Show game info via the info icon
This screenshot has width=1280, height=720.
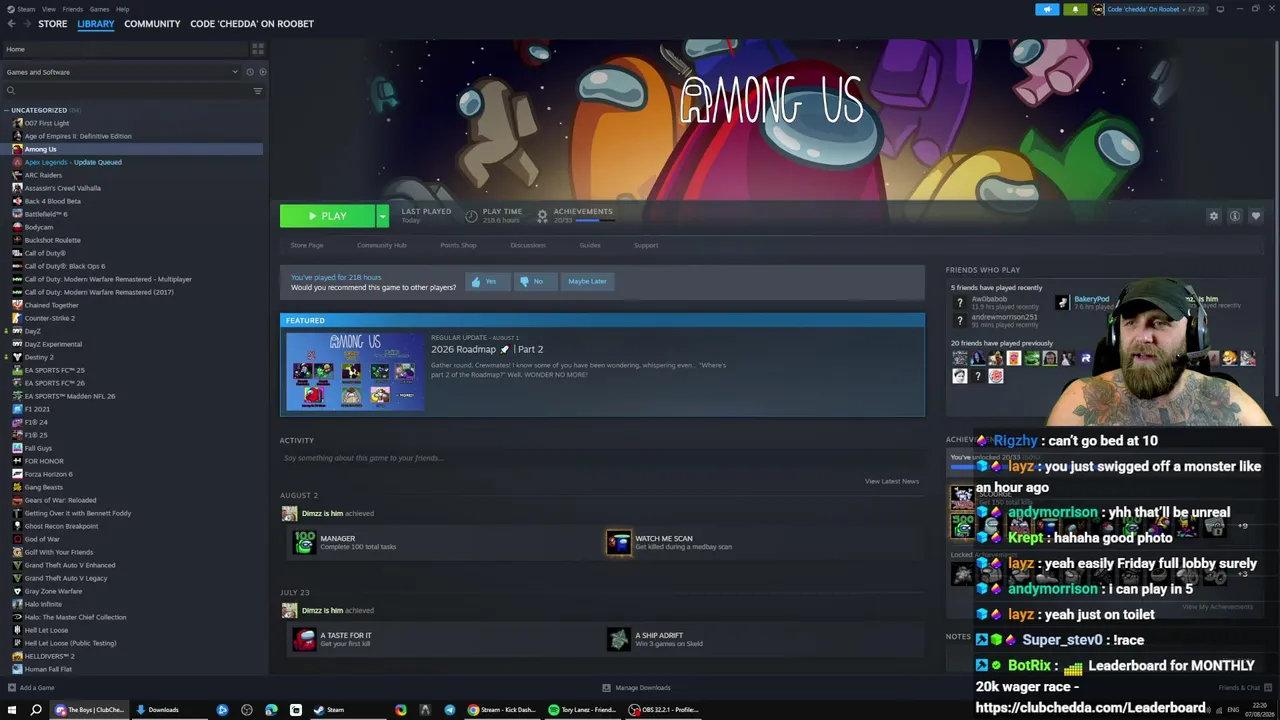pyautogui.click(x=1235, y=216)
